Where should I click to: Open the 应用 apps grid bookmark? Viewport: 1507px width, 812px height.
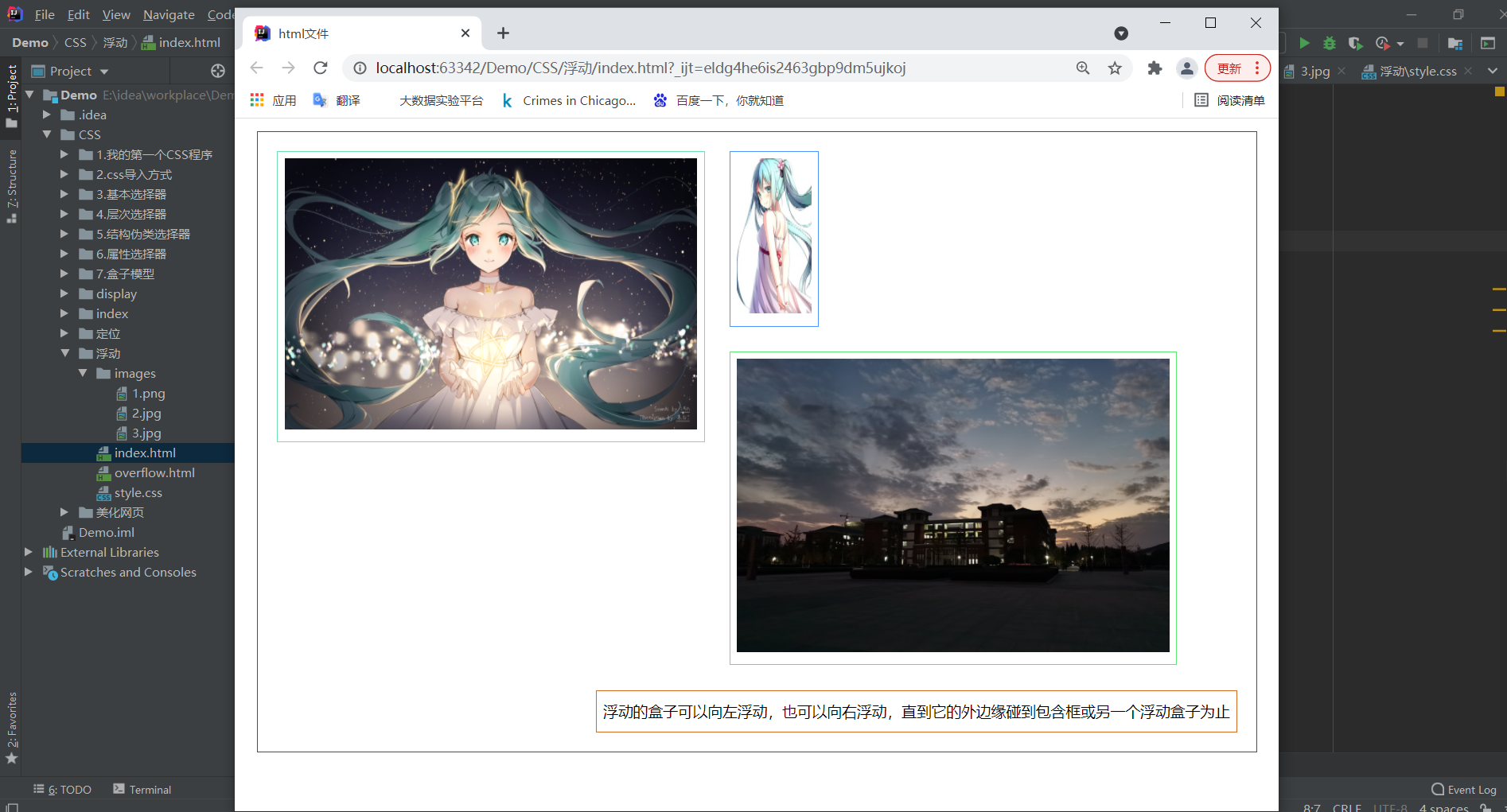(x=273, y=100)
